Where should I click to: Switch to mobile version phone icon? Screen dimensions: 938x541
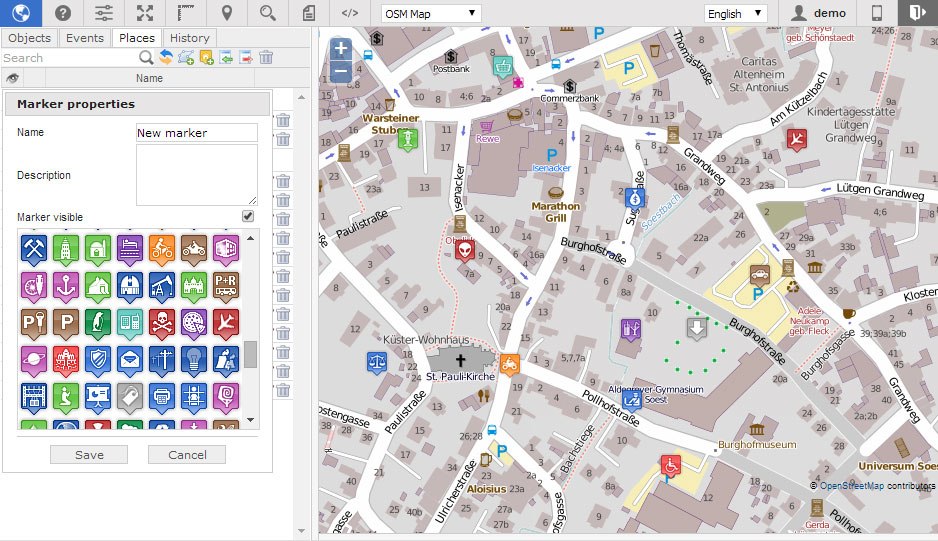[x=877, y=13]
